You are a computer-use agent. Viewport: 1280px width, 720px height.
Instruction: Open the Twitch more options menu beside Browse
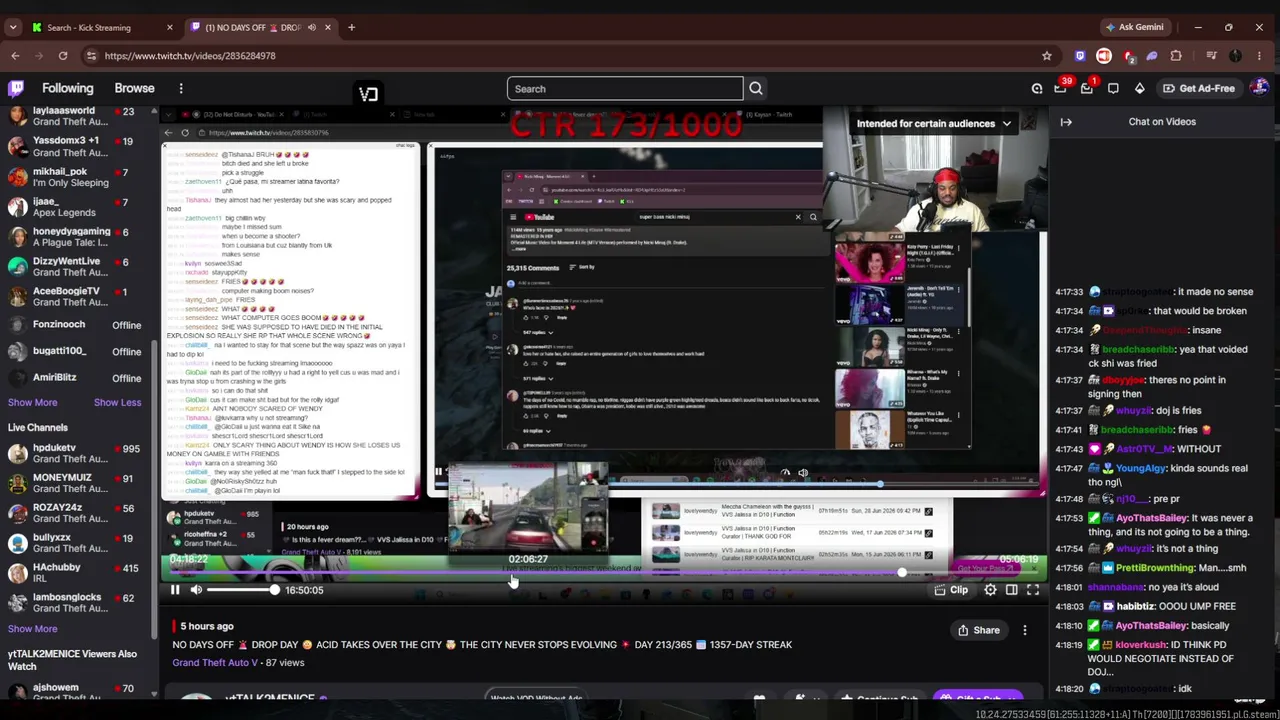[181, 88]
